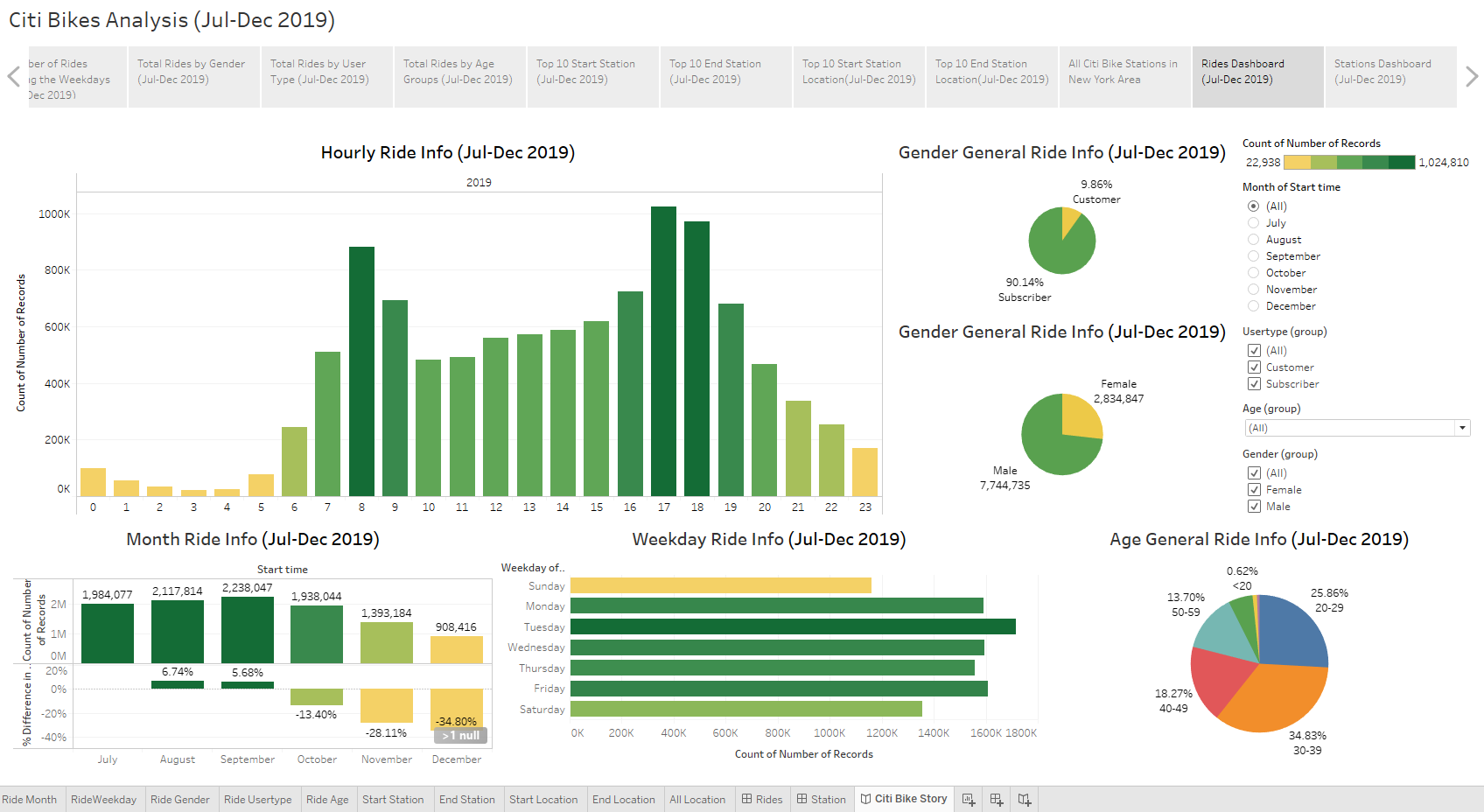The width and height of the screenshot is (1484, 812).
Task: Select the hour 8 bar in hourly chart
Action: tap(361, 371)
